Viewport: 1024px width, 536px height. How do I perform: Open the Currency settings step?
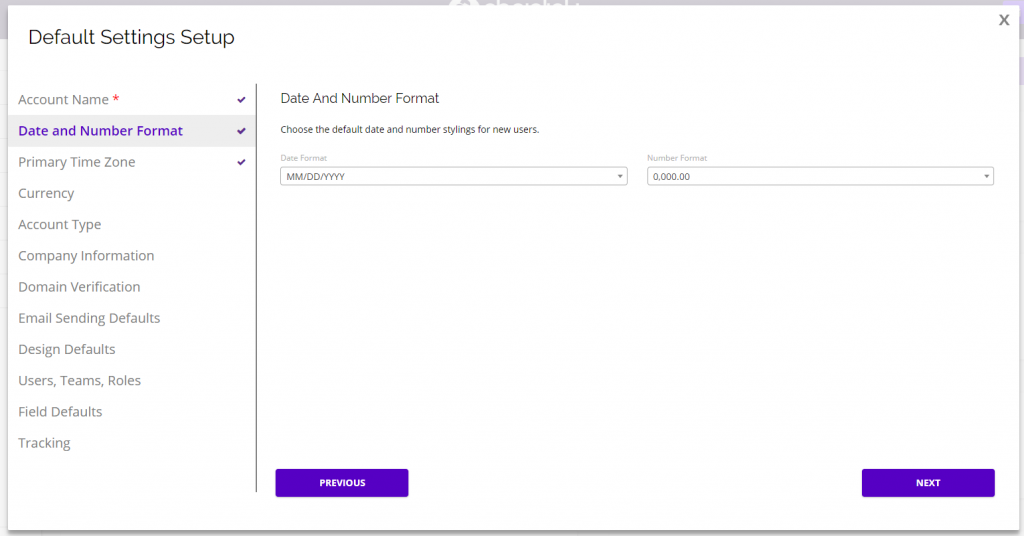pos(131,194)
